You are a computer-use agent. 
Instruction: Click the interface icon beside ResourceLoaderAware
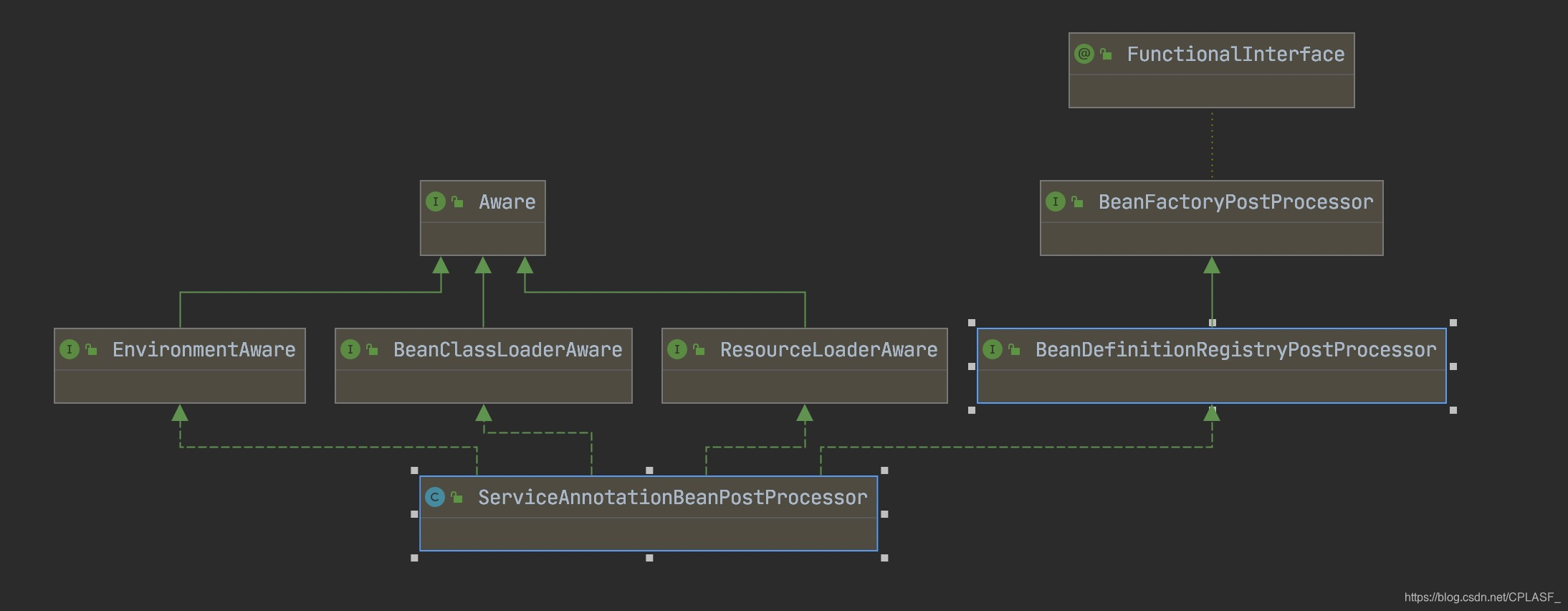click(677, 349)
